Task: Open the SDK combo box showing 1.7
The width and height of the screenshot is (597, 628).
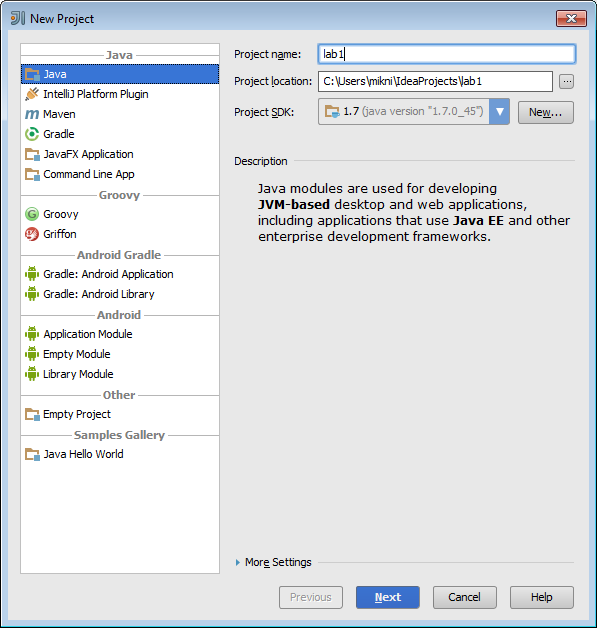Action: click(414, 112)
